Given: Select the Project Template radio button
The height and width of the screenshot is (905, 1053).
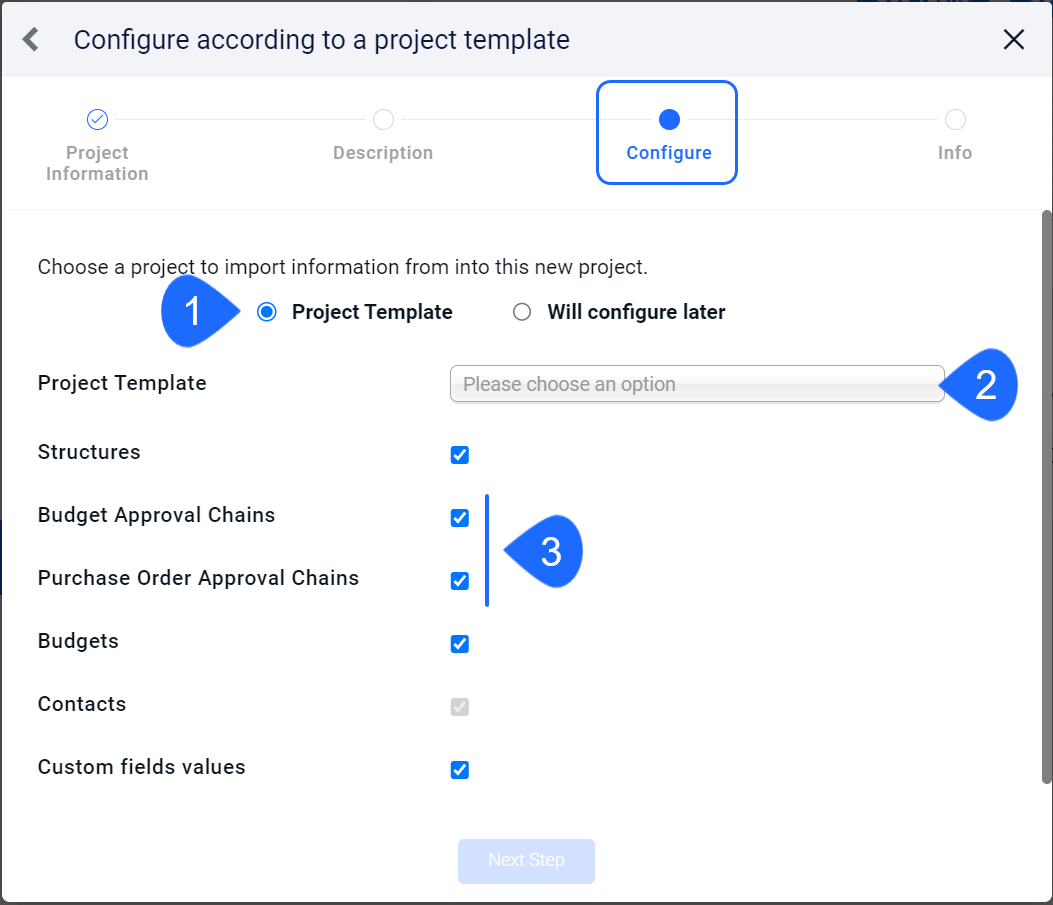Looking at the screenshot, I should 267,312.
